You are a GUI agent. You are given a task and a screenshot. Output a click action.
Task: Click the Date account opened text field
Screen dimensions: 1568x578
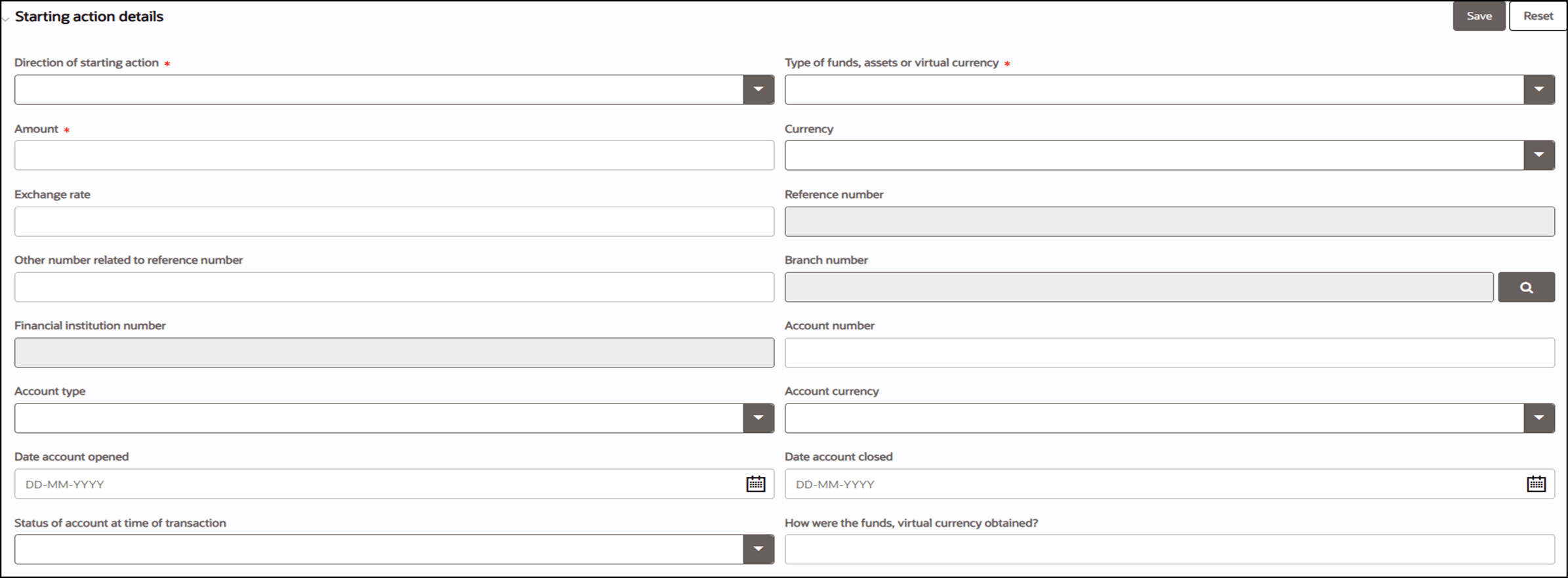point(381,484)
